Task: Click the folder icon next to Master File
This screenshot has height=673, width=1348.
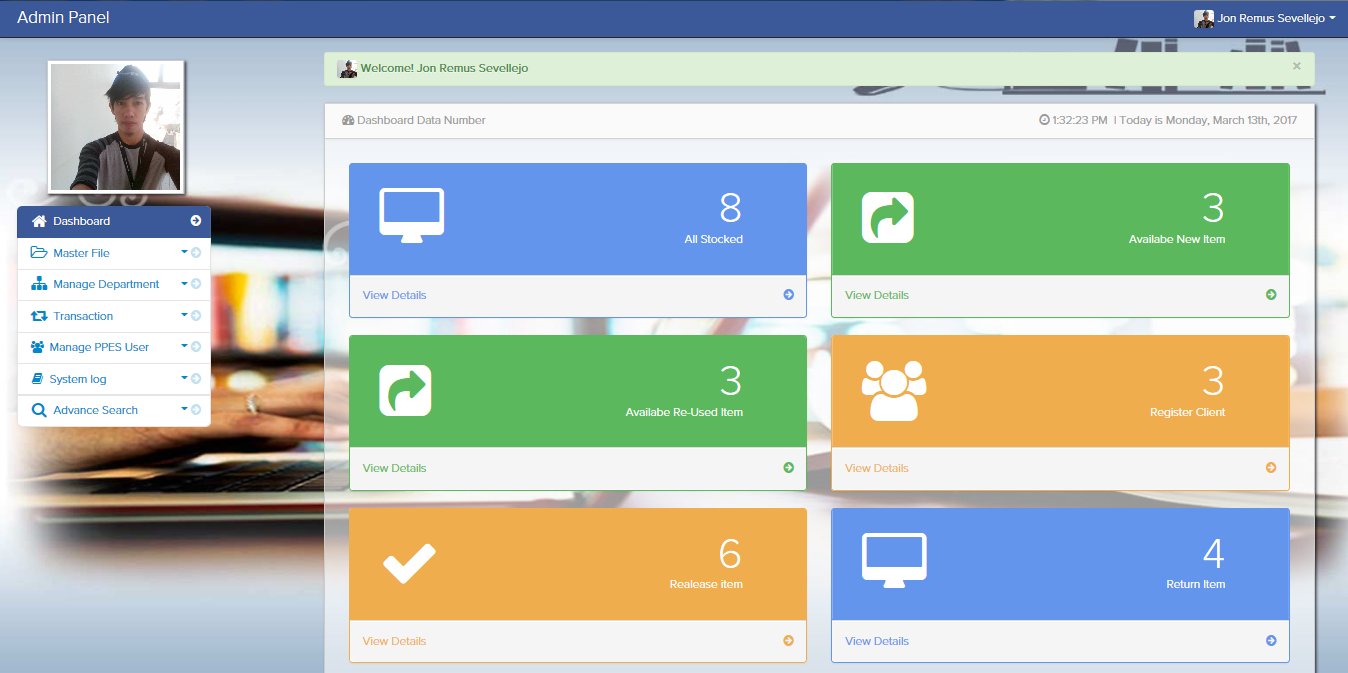Action: pos(40,252)
